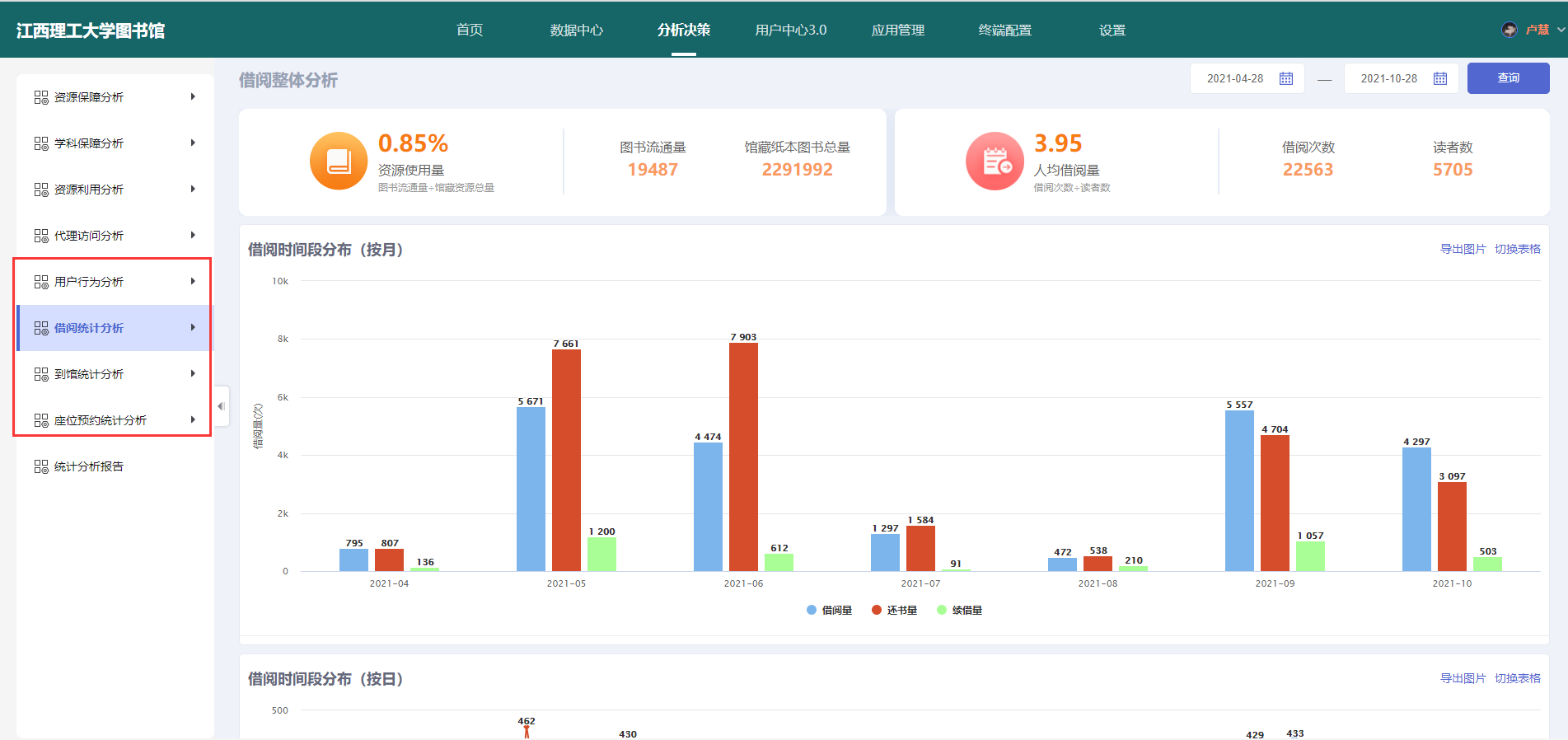1568x740 pixels.
Task: Expand the 学科保障分析 submenu arrow
Action: [193, 143]
